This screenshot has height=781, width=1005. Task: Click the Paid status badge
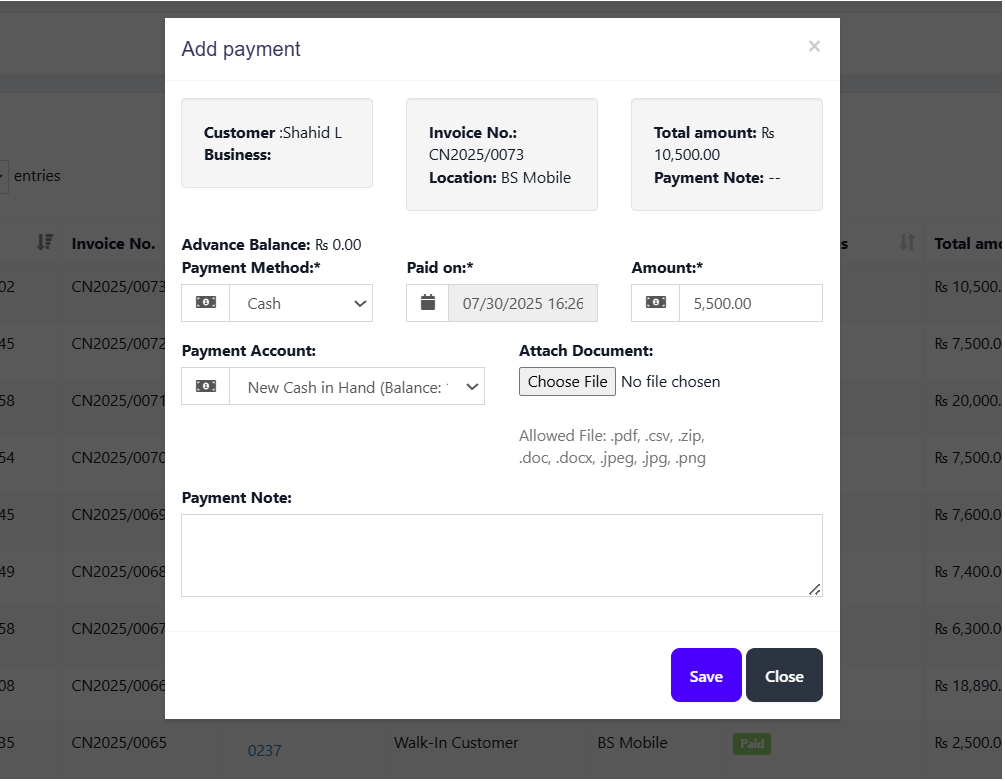752,744
